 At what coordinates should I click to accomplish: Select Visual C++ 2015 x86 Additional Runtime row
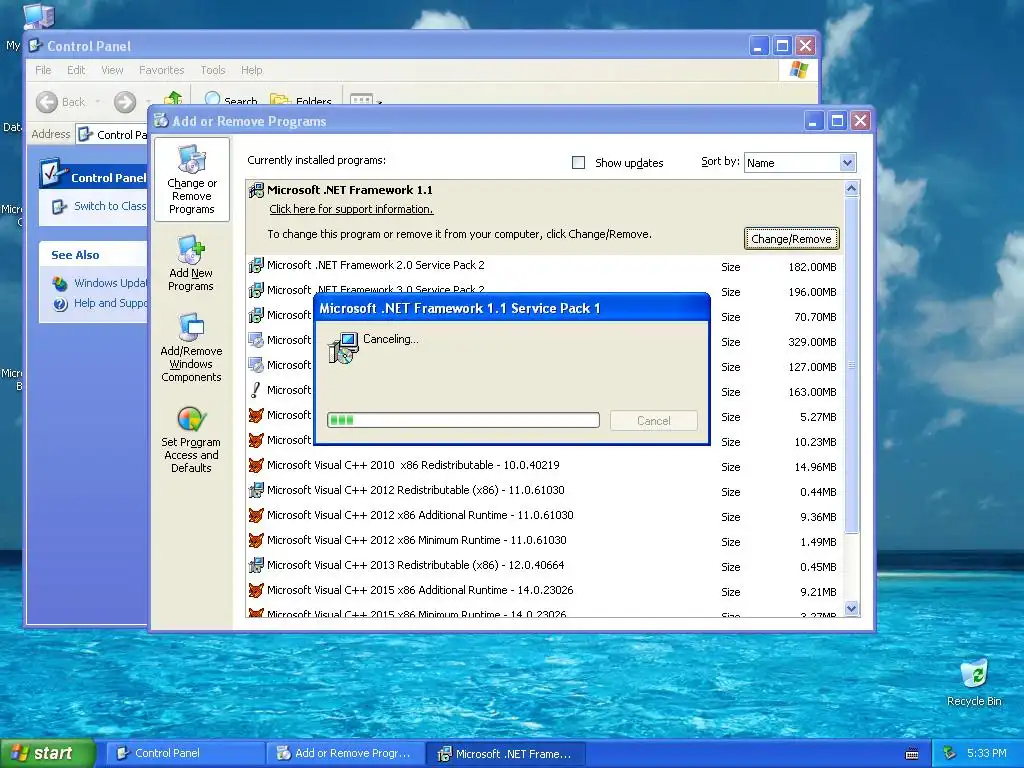click(543, 590)
